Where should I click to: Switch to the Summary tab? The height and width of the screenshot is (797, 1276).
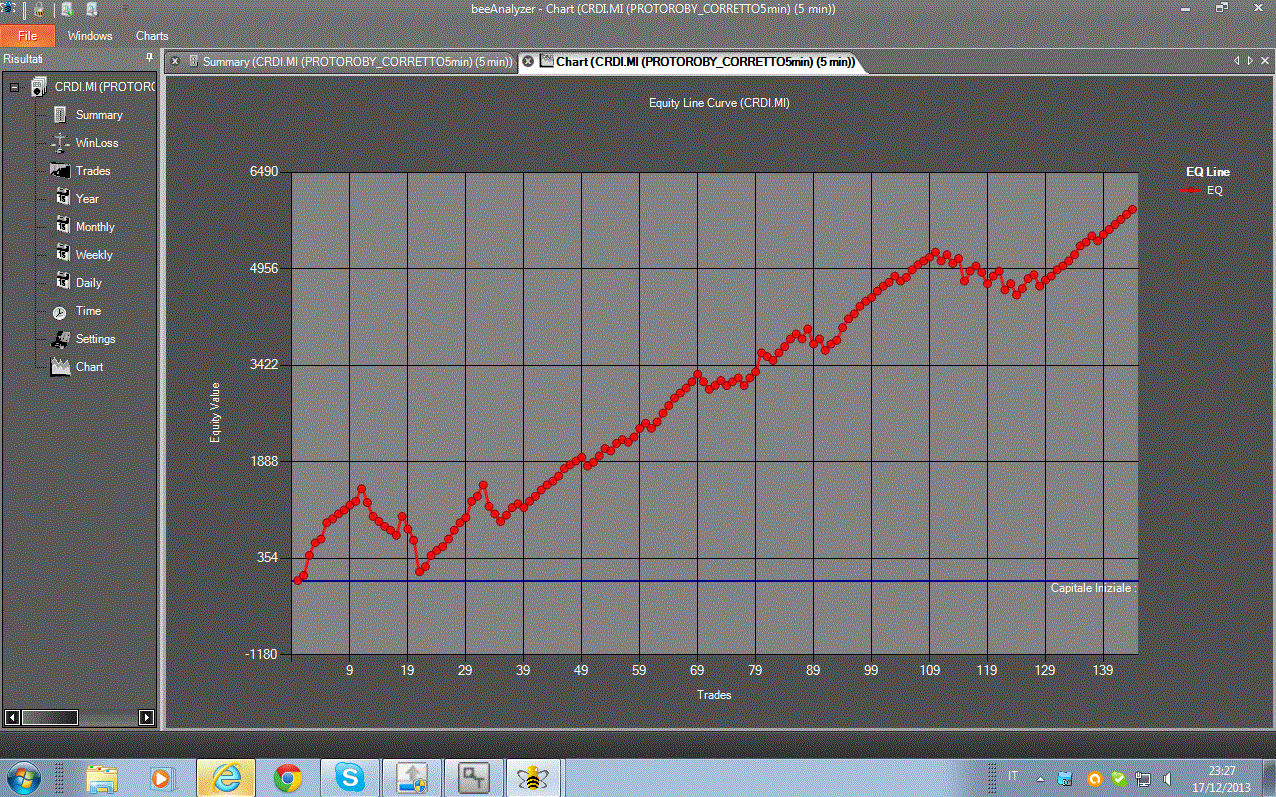pos(350,62)
